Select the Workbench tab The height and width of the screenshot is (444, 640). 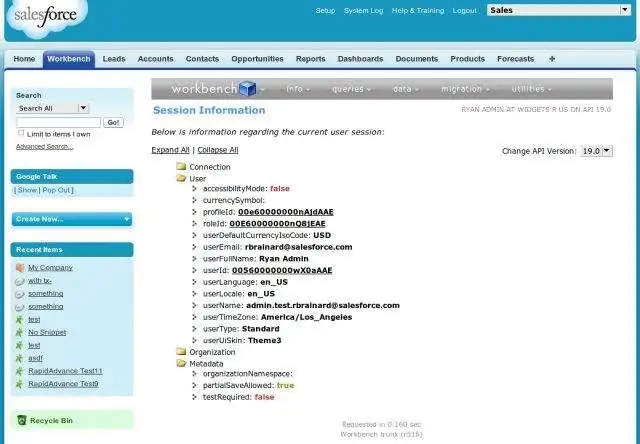[x=69, y=59]
